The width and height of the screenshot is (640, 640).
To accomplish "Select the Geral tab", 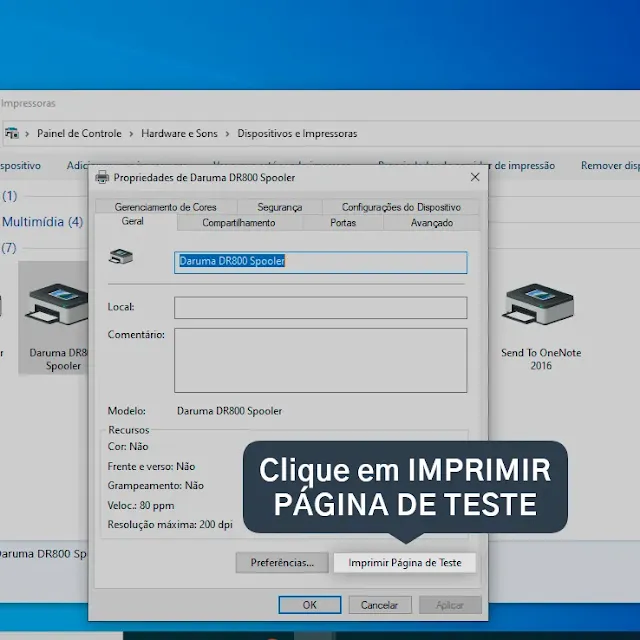I will [x=132, y=222].
